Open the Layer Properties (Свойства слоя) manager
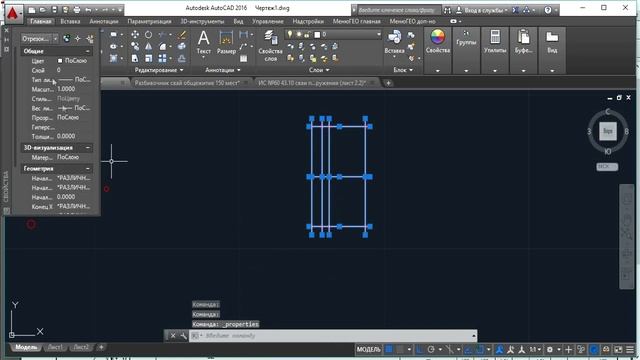The width and height of the screenshot is (640, 360). click(270, 46)
